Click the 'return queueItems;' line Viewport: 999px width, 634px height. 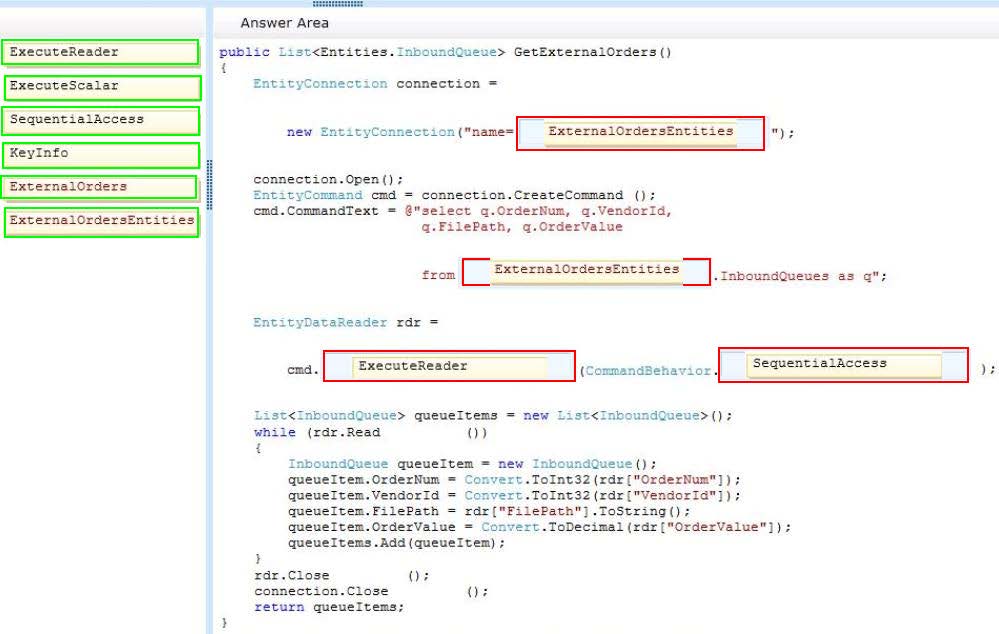[x=329, y=607]
